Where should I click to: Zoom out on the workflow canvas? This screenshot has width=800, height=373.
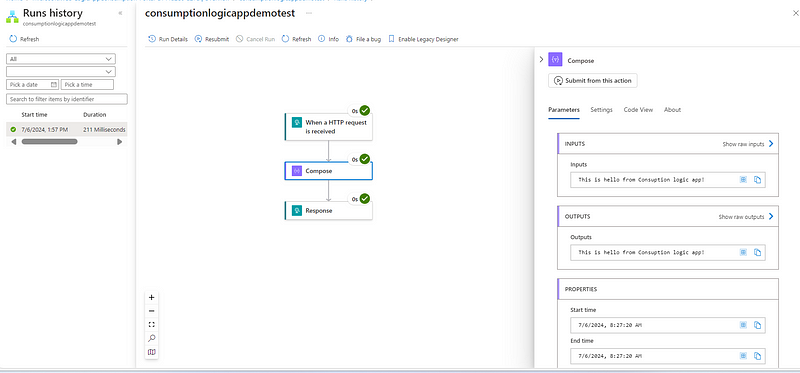click(x=152, y=311)
